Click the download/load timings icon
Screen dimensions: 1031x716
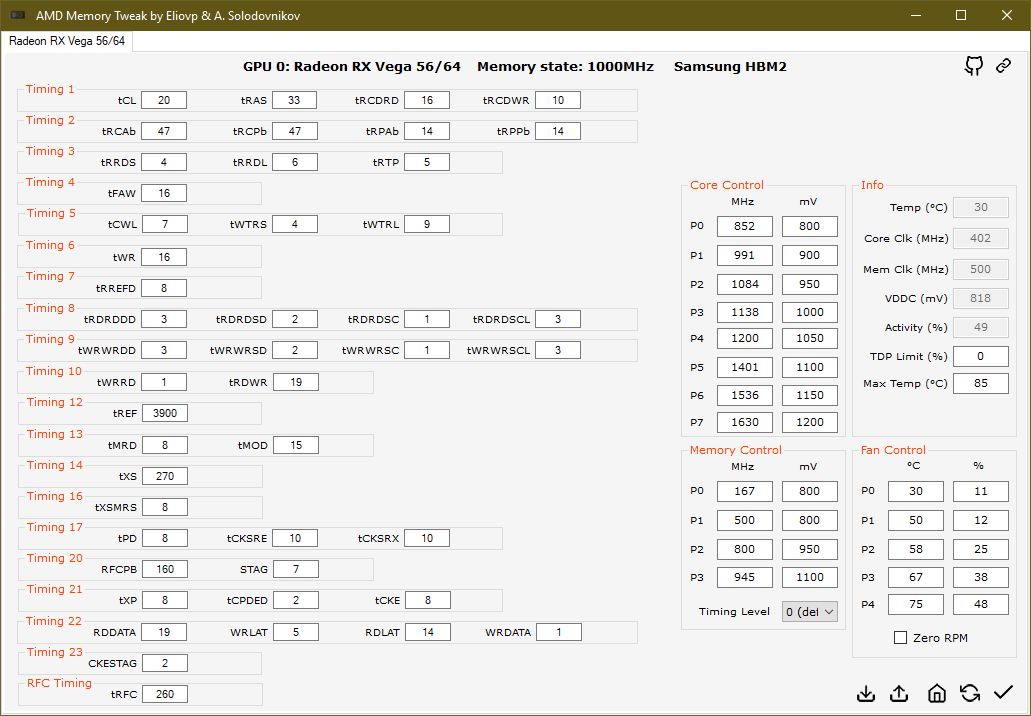coord(867,693)
